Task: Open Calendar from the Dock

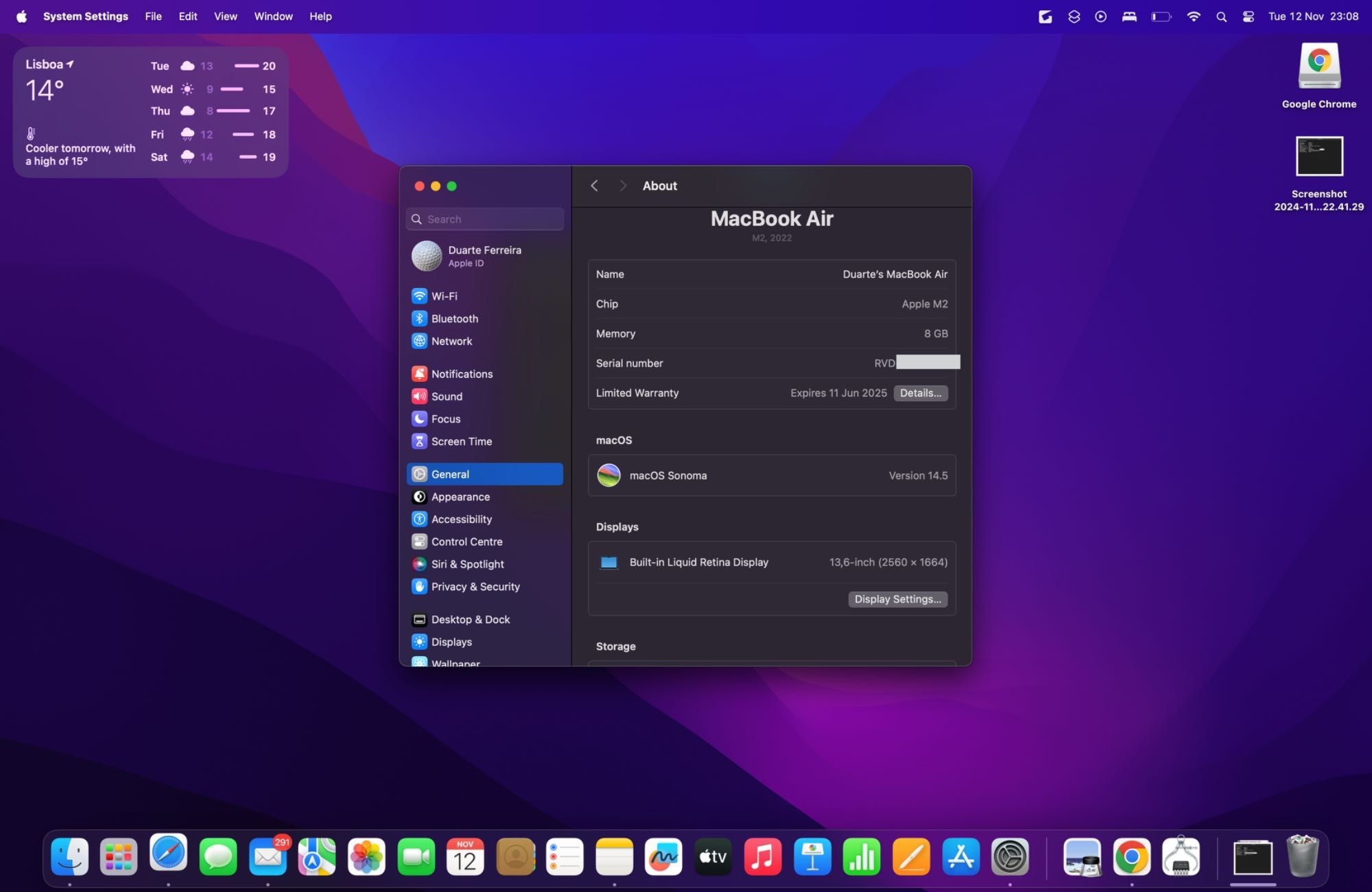Action: coord(465,856)
